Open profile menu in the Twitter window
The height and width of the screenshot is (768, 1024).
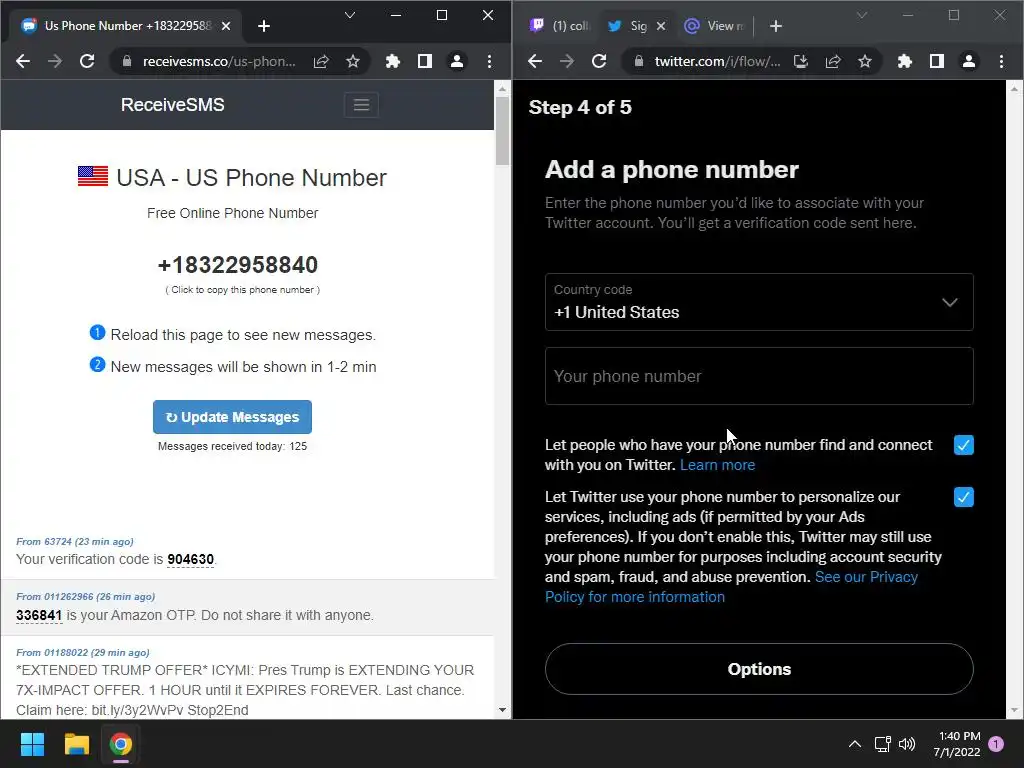(968, 61)
